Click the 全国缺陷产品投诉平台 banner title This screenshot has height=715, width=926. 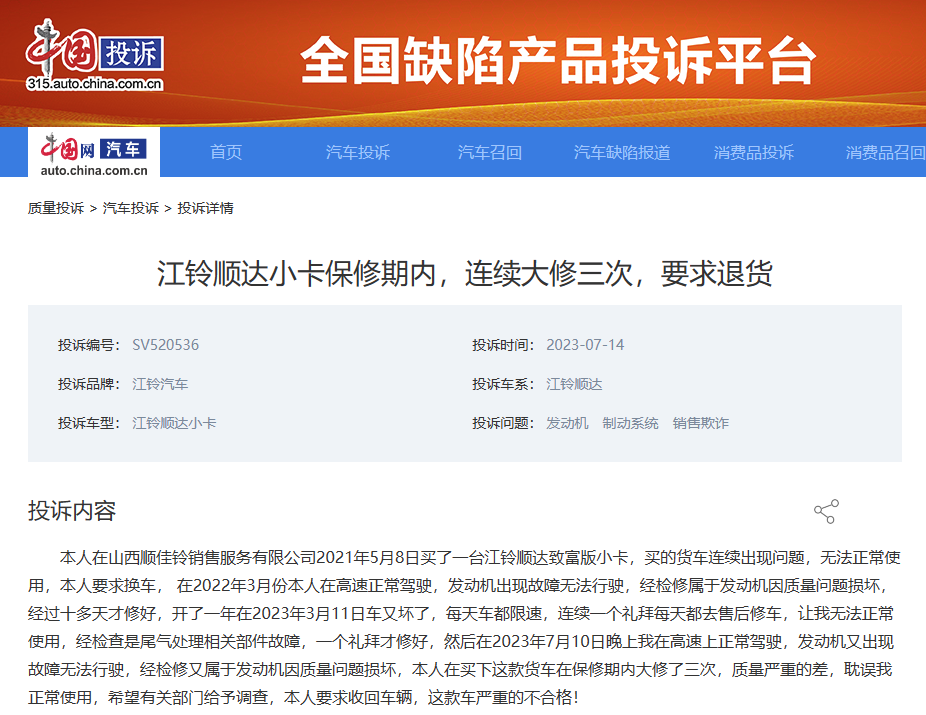(x=558, y=62)
